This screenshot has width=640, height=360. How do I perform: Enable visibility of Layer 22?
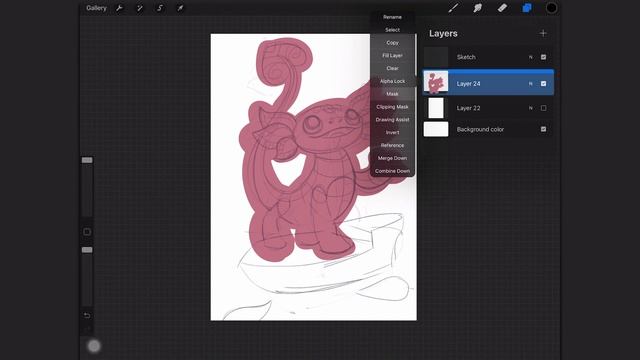point(543,108)
